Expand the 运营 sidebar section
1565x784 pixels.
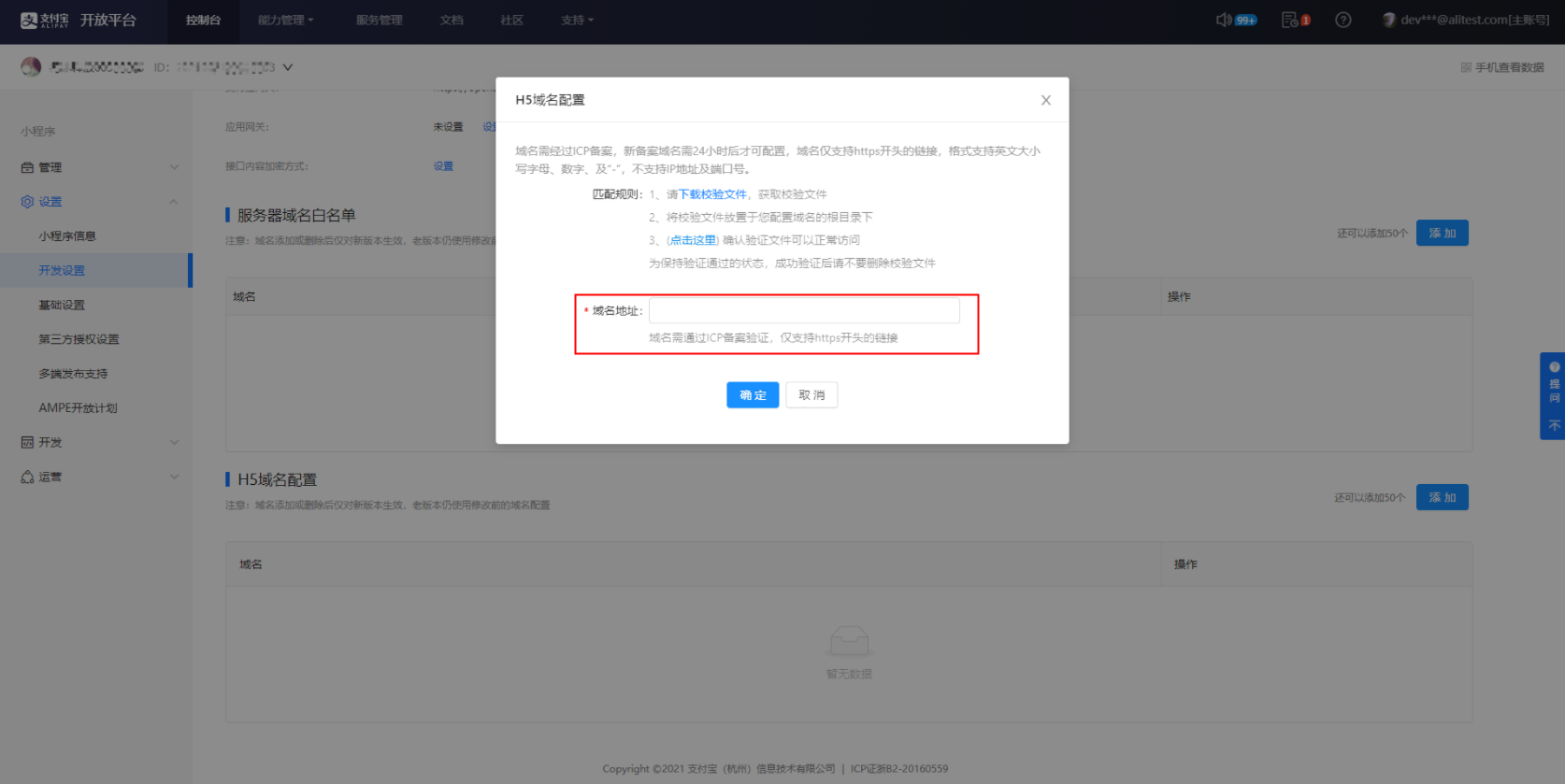174,477
